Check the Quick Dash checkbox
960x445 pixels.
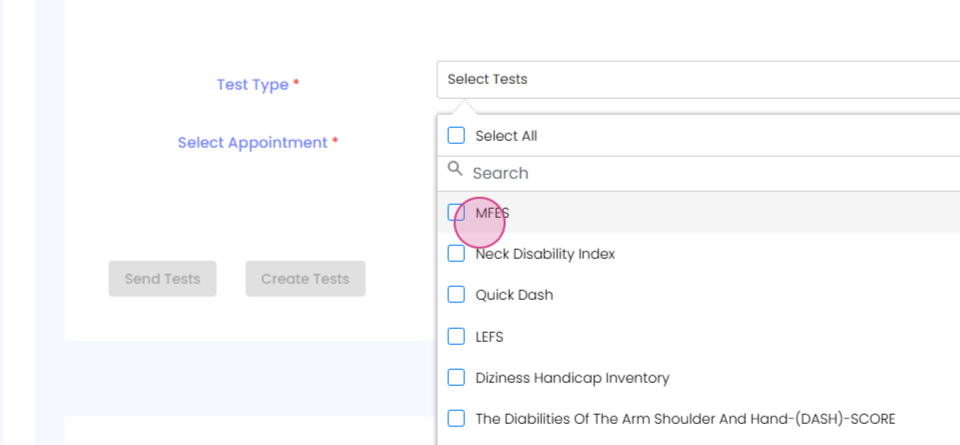coord(456,295)
